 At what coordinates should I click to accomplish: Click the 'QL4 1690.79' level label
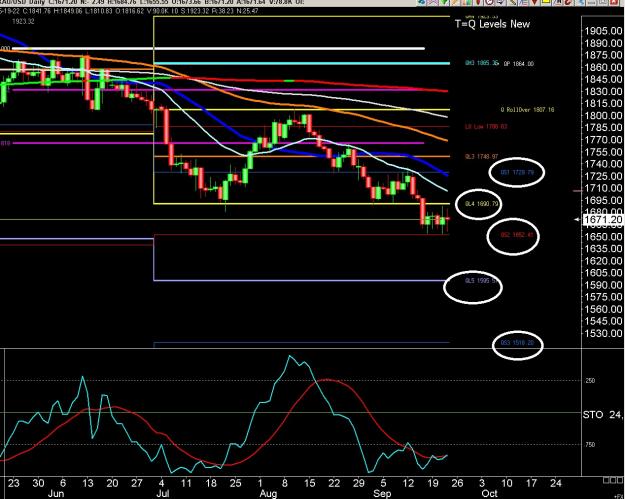point(482,204)
